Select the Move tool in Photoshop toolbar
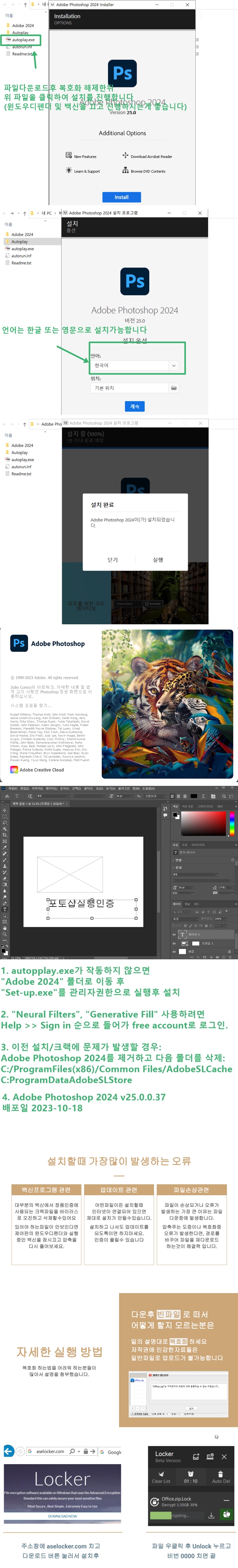Image resolution: width=238 pixels, height=1568 pixels. [x=4, y=810]
